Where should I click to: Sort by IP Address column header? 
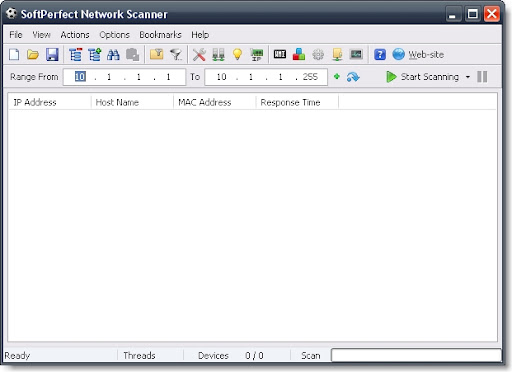50,102
